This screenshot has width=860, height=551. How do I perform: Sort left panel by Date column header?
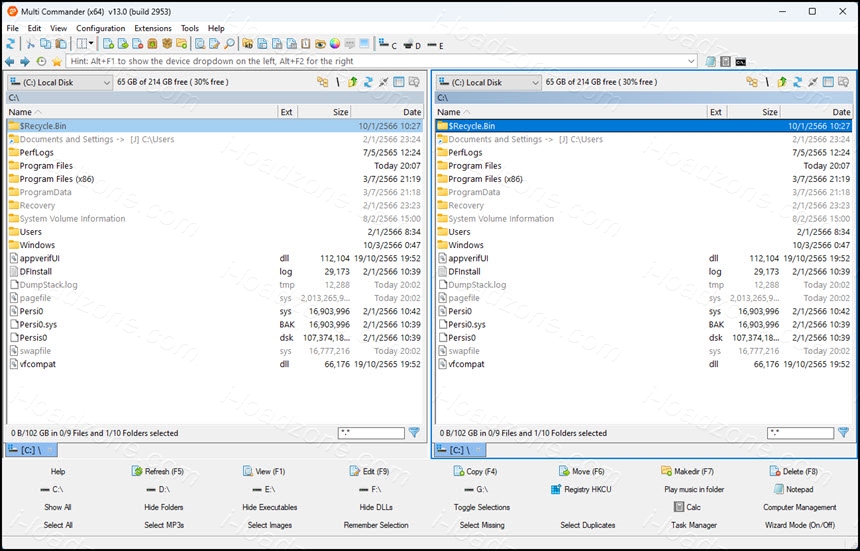[387, 112]
